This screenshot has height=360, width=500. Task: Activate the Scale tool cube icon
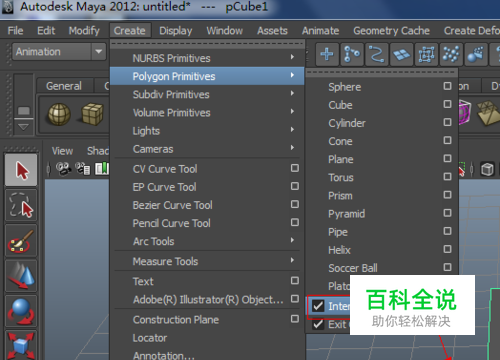click(x=21, y=345)
